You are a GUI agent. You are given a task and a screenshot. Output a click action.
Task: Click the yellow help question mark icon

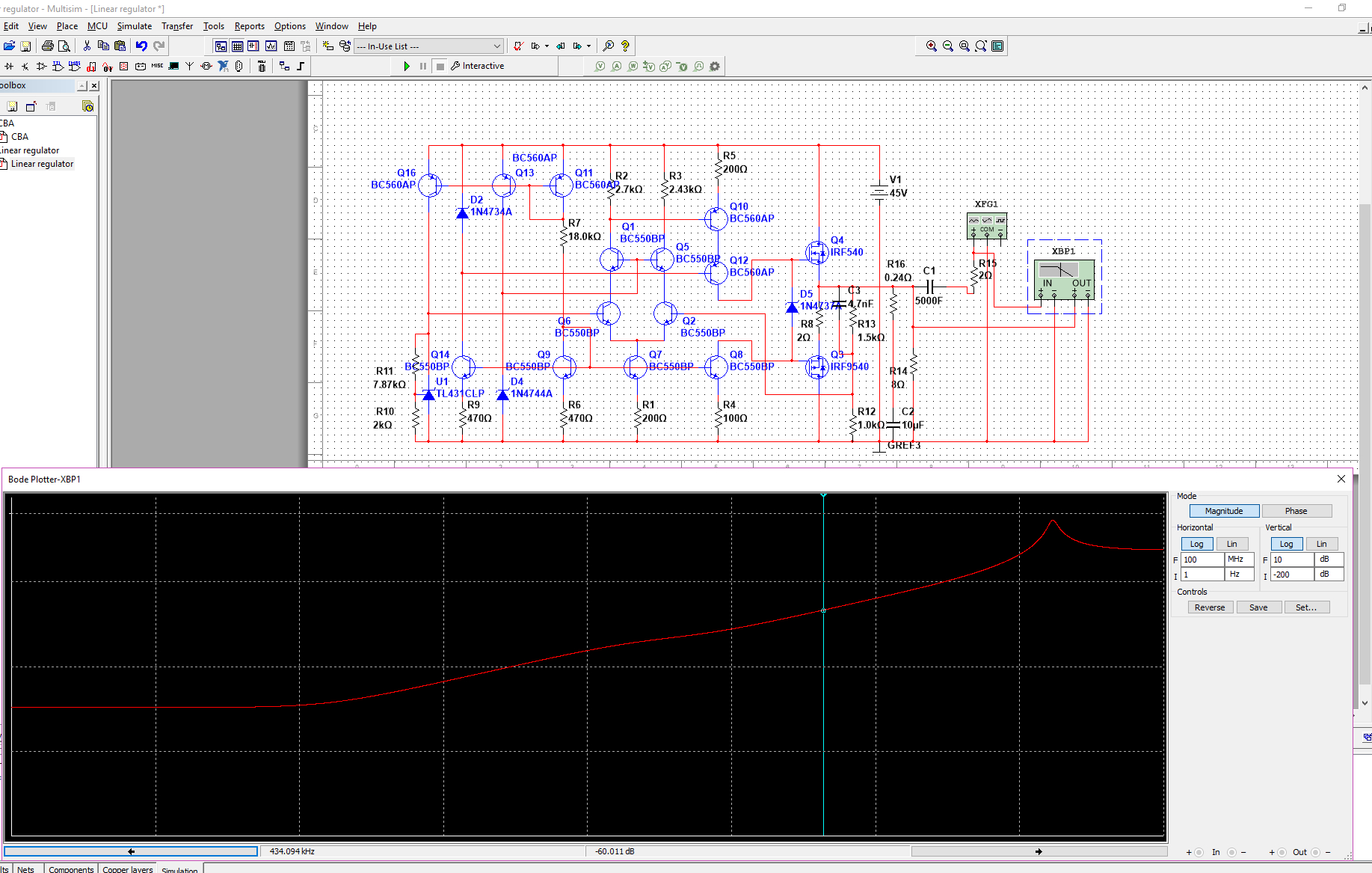pos(625,46)
